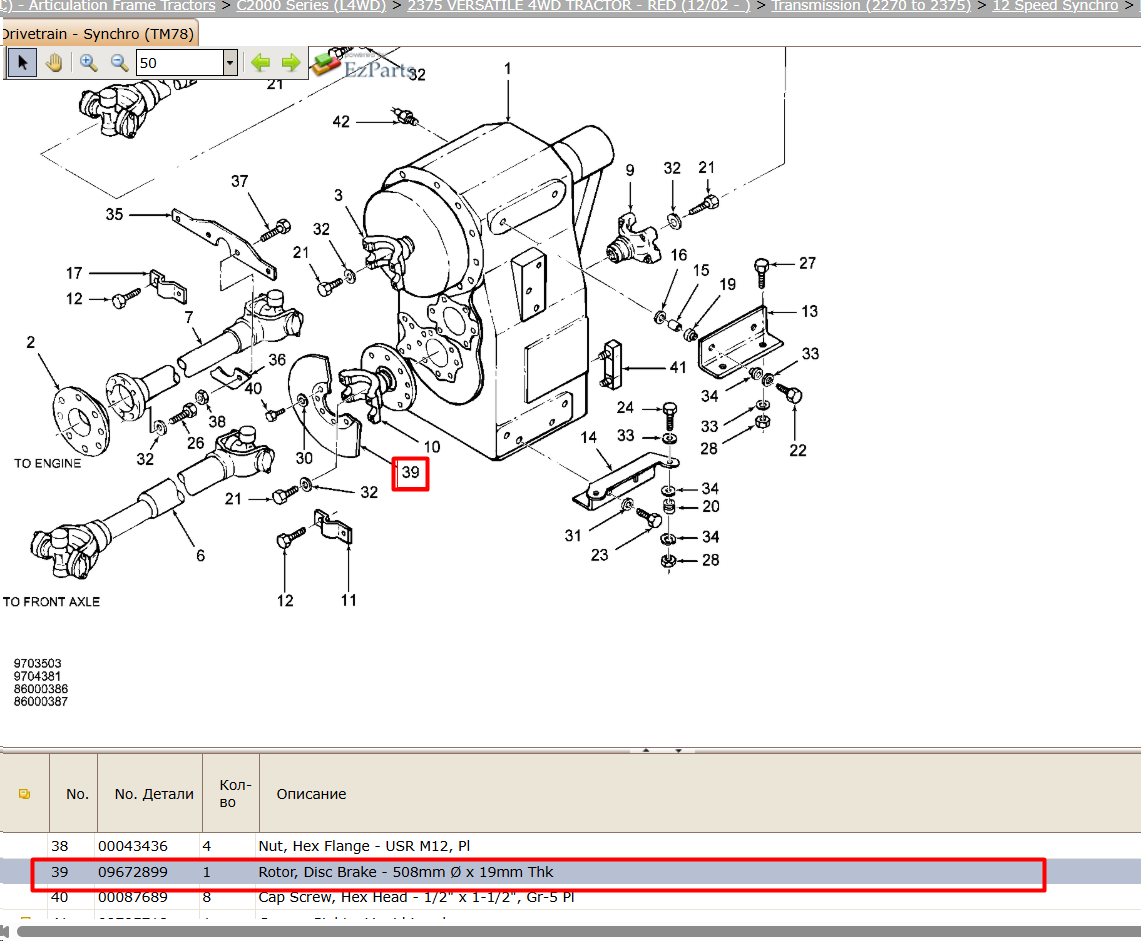1141x941 pixels.
Task: Click callout 10 near the yoke
Action: [x=432, y=447]
